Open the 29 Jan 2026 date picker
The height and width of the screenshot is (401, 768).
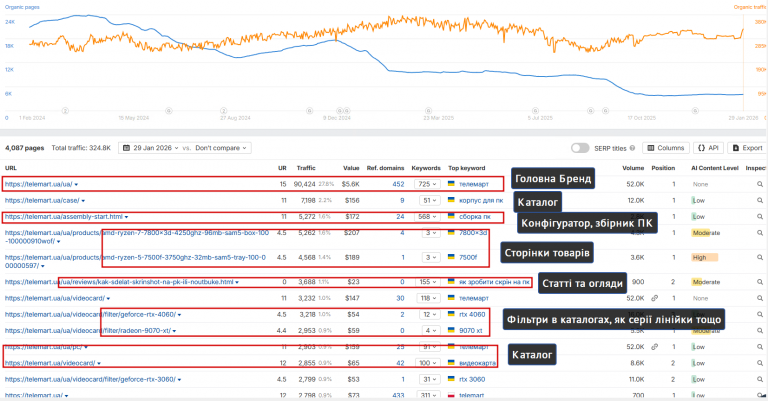coord(151,148)
